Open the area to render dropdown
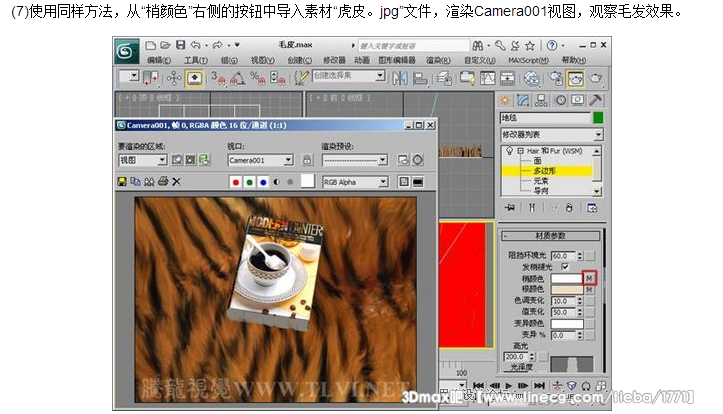 pyautogui.click(x=142, y=160)
